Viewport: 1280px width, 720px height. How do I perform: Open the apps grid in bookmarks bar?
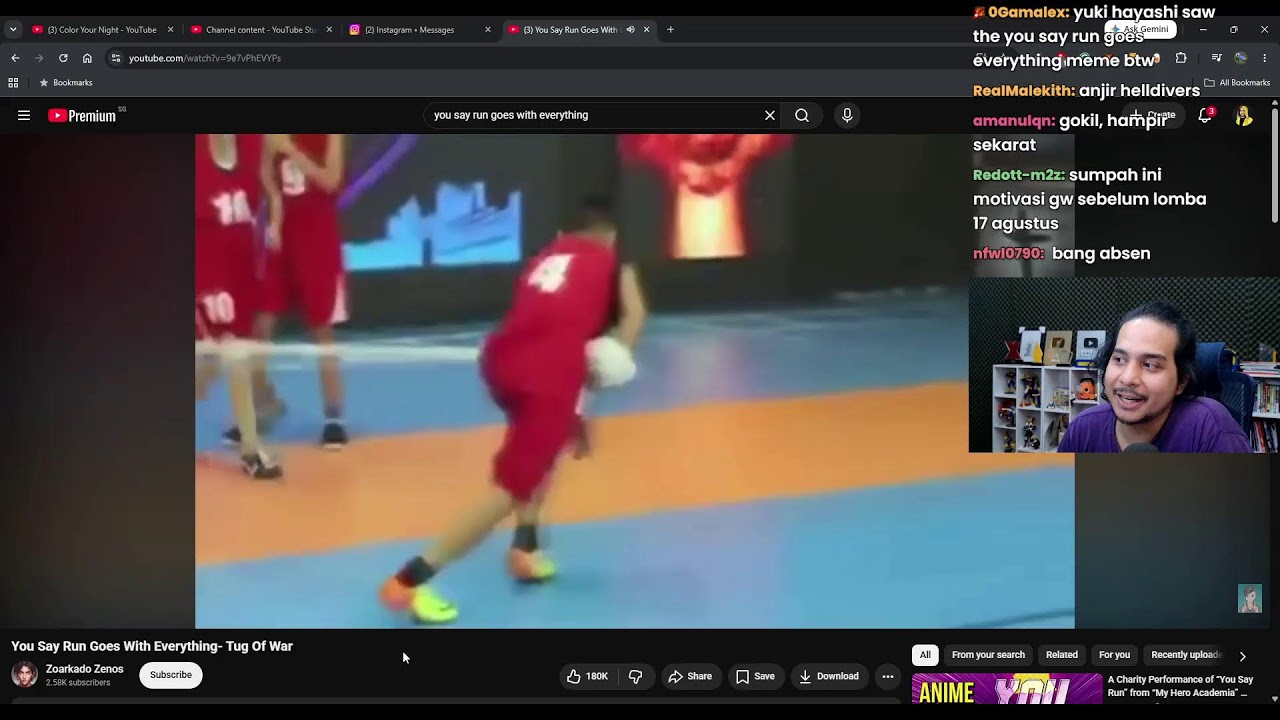click(13, 83)
